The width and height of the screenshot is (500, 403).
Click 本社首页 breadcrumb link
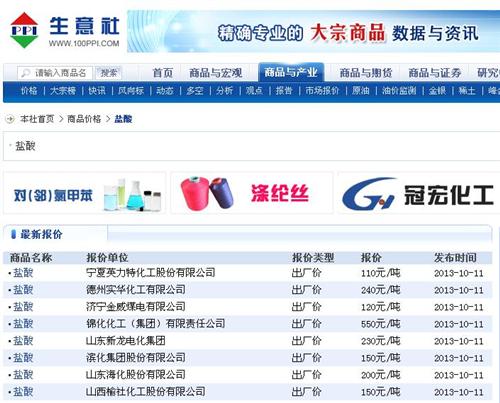click(37, 119)
